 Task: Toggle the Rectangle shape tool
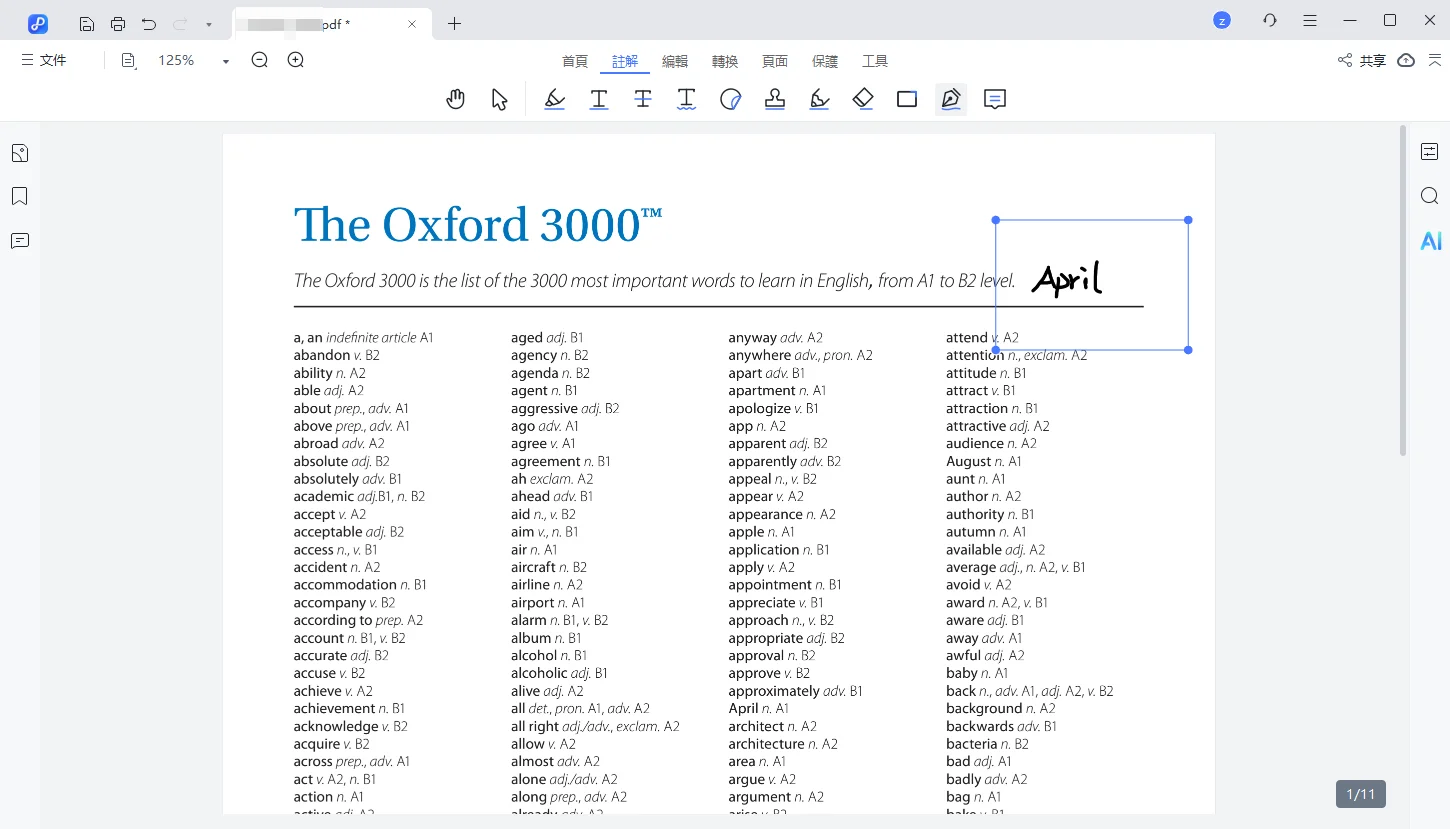907,99
